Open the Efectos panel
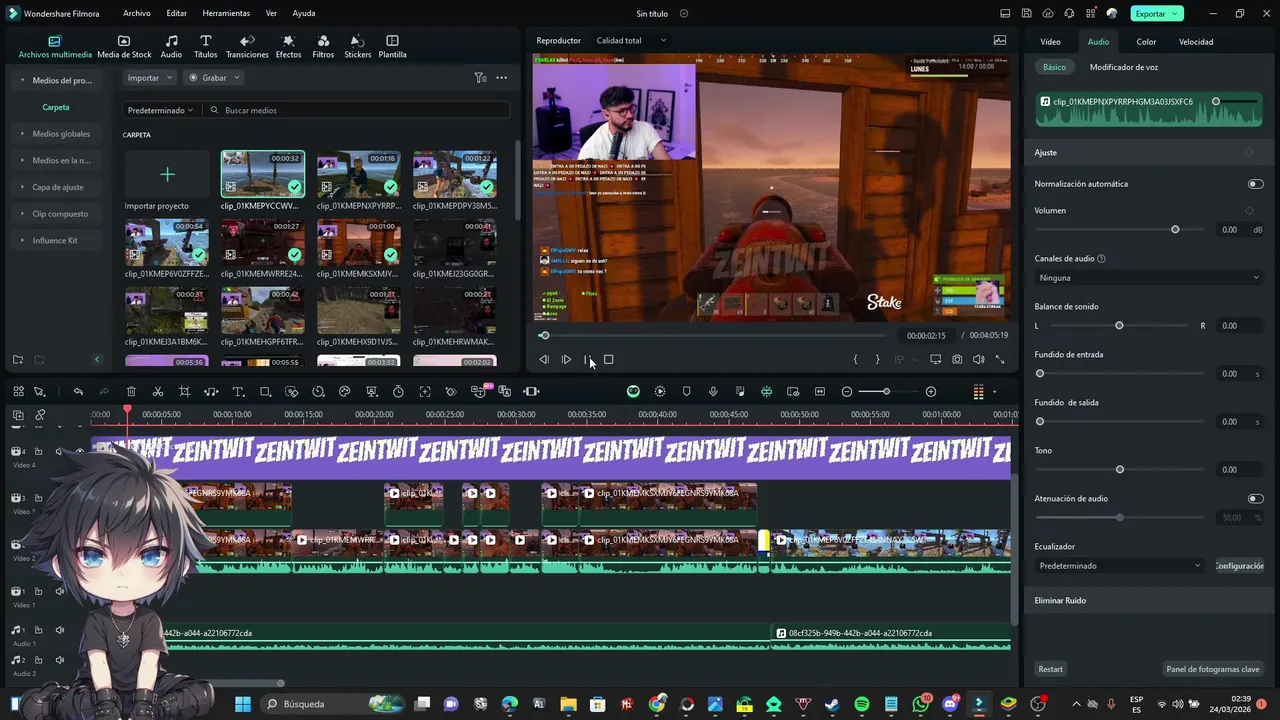This screenshot has height=720, width=1280. [288, 47]
